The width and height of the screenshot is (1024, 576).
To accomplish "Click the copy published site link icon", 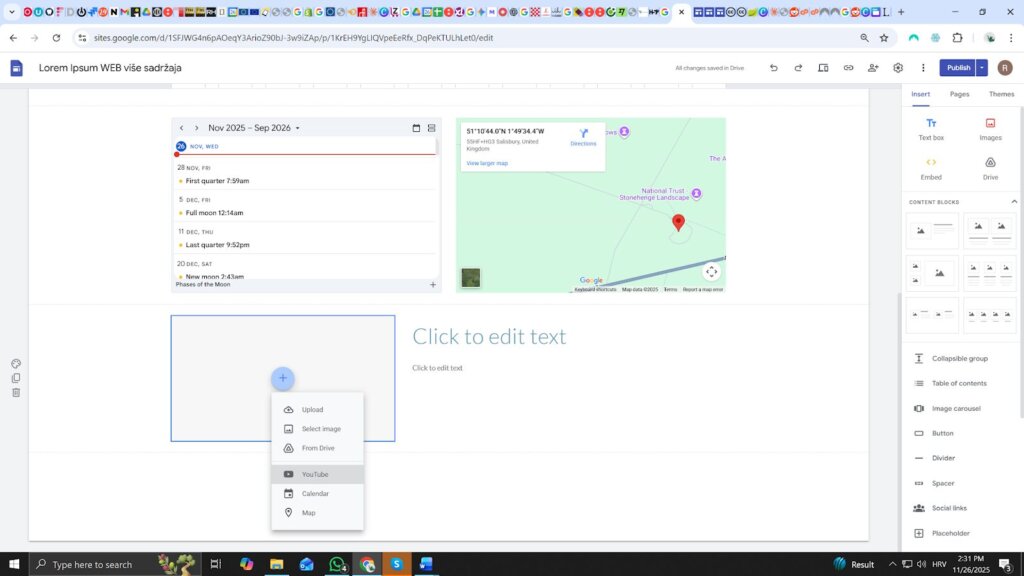I will tap(848, 68).
